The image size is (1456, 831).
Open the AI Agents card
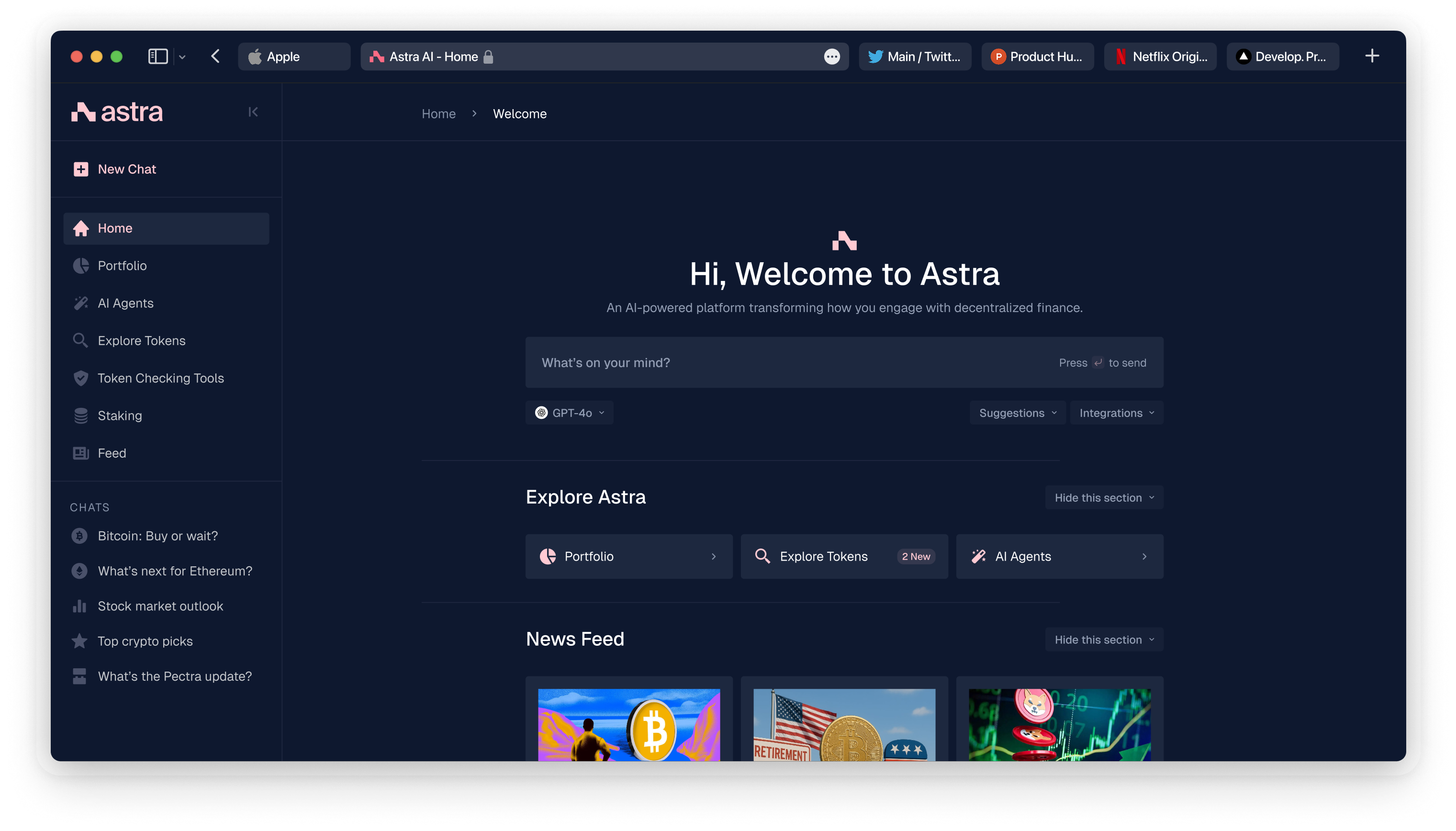click(x=1059, y=556)
